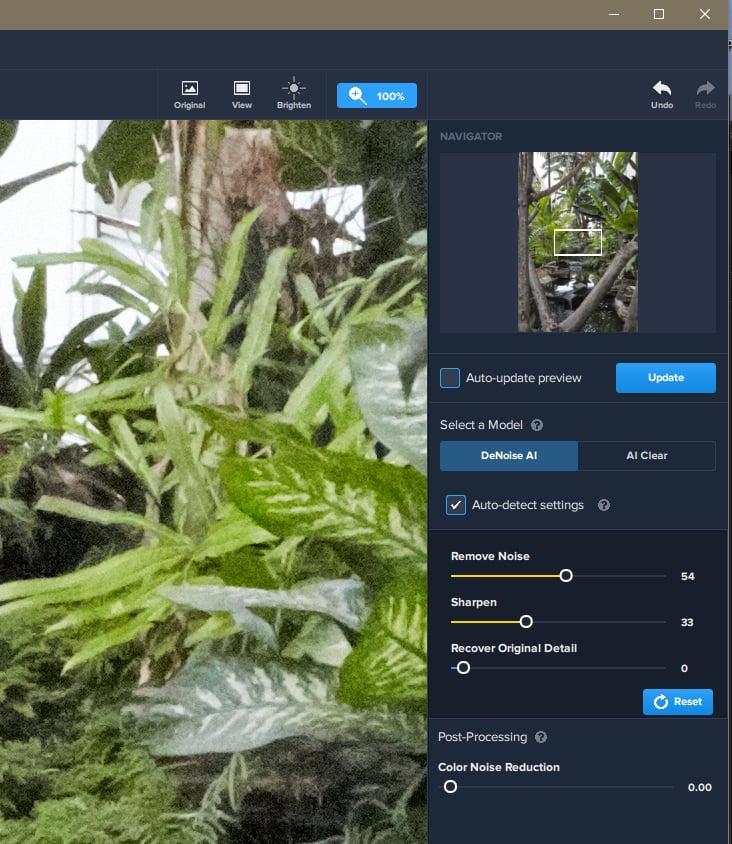The height and width of the screenshot is (844, 732).
Task: Reset the noise settings
Action: coord(678,702)
